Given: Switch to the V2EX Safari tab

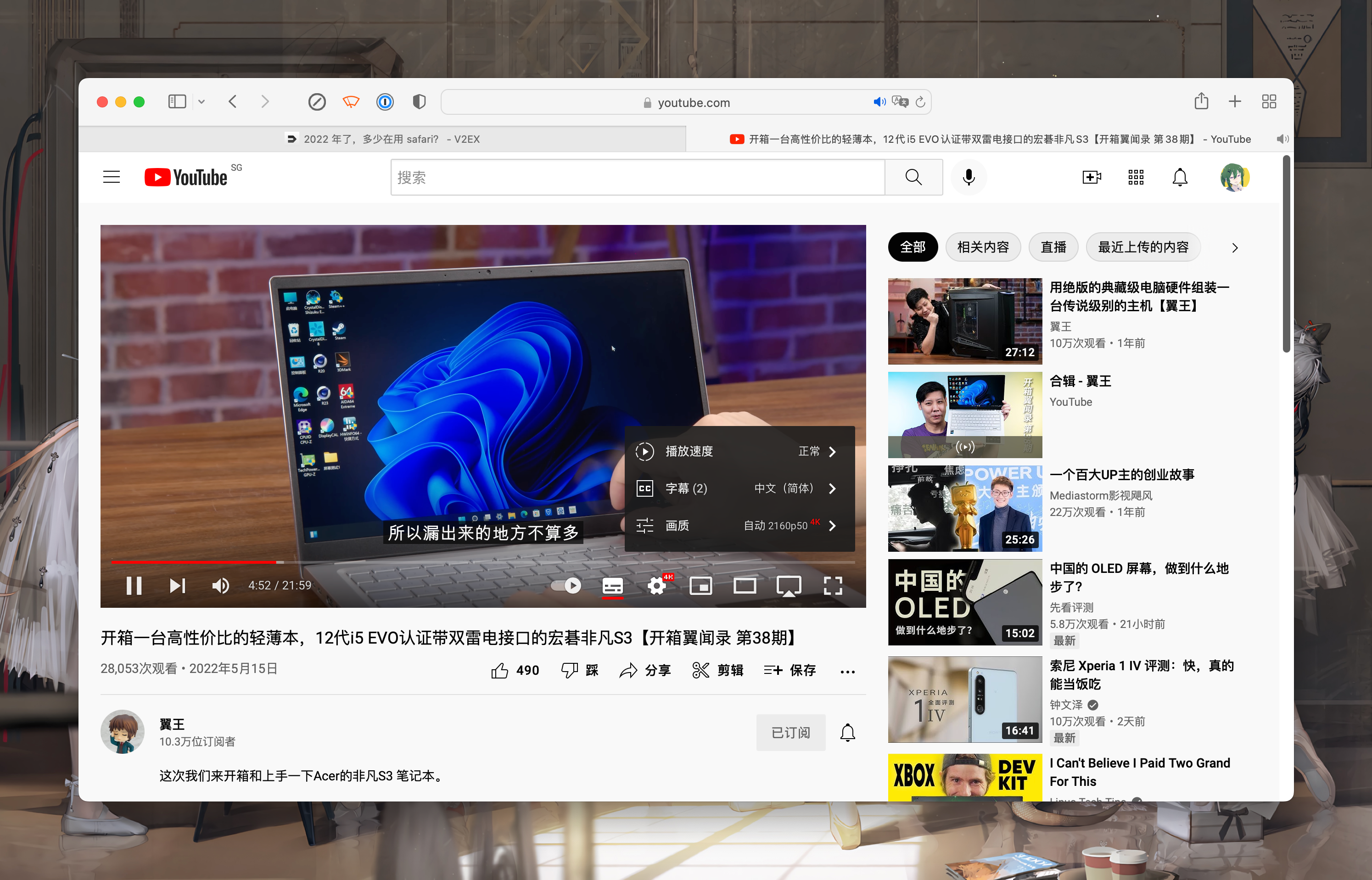Looking at the screenshot, I should coord(382,140).
